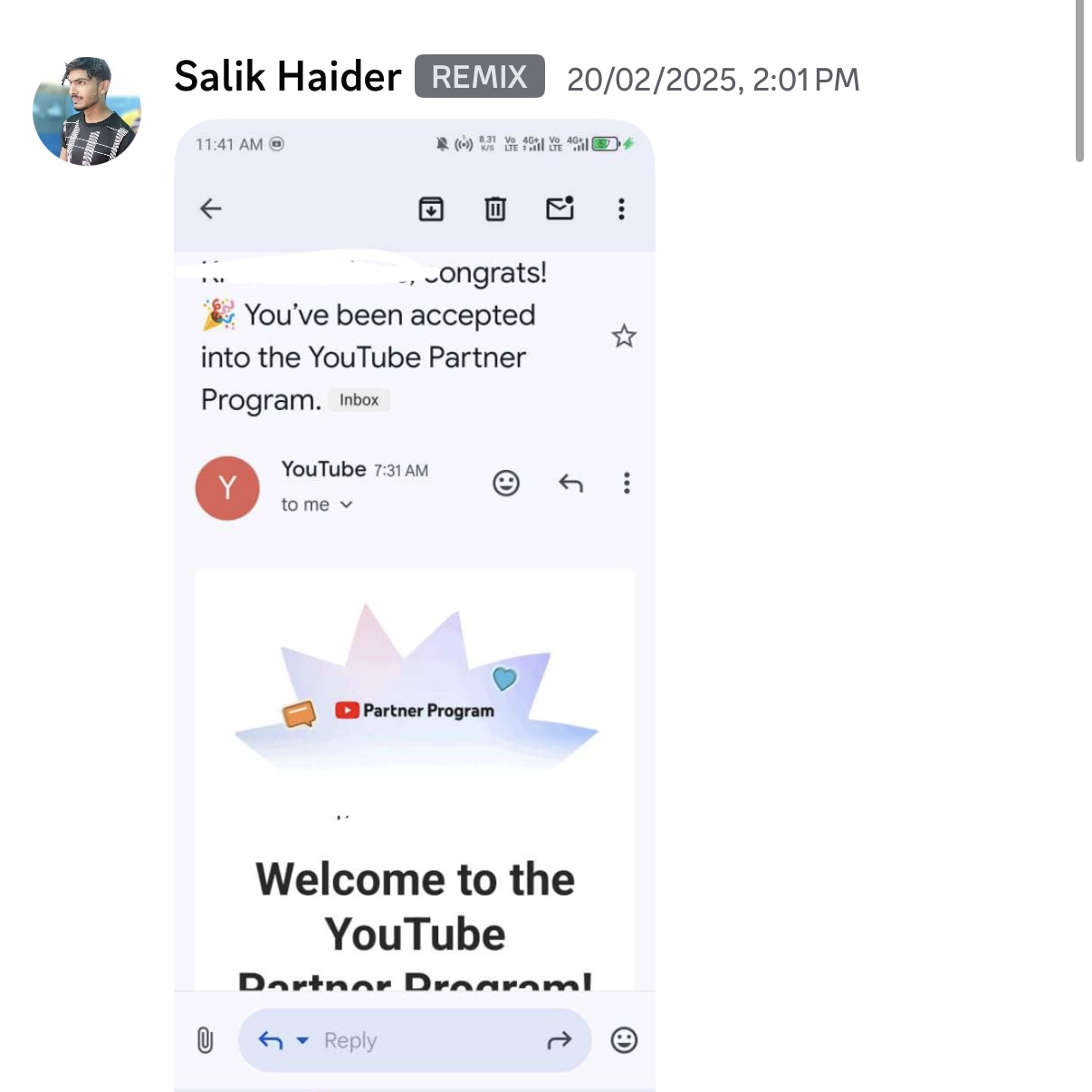The width and height of the screenshot is (1092, 1092).
Task: Expand reply type dropdown arrow in Reply box
Action: click(x=302, y=1040)
